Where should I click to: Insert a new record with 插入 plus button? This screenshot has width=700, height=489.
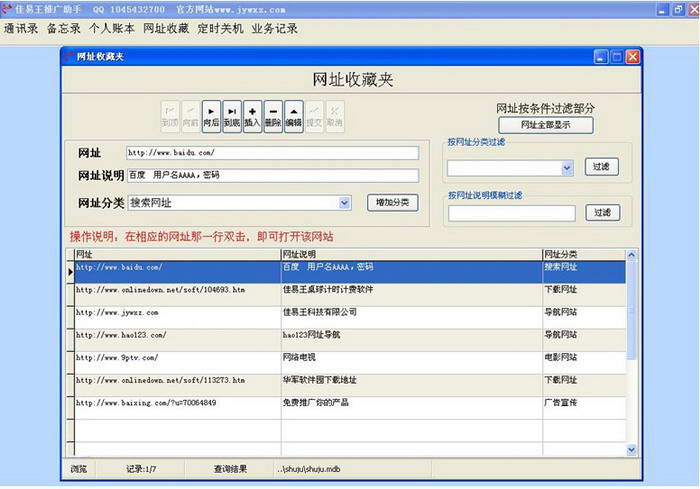252,117
